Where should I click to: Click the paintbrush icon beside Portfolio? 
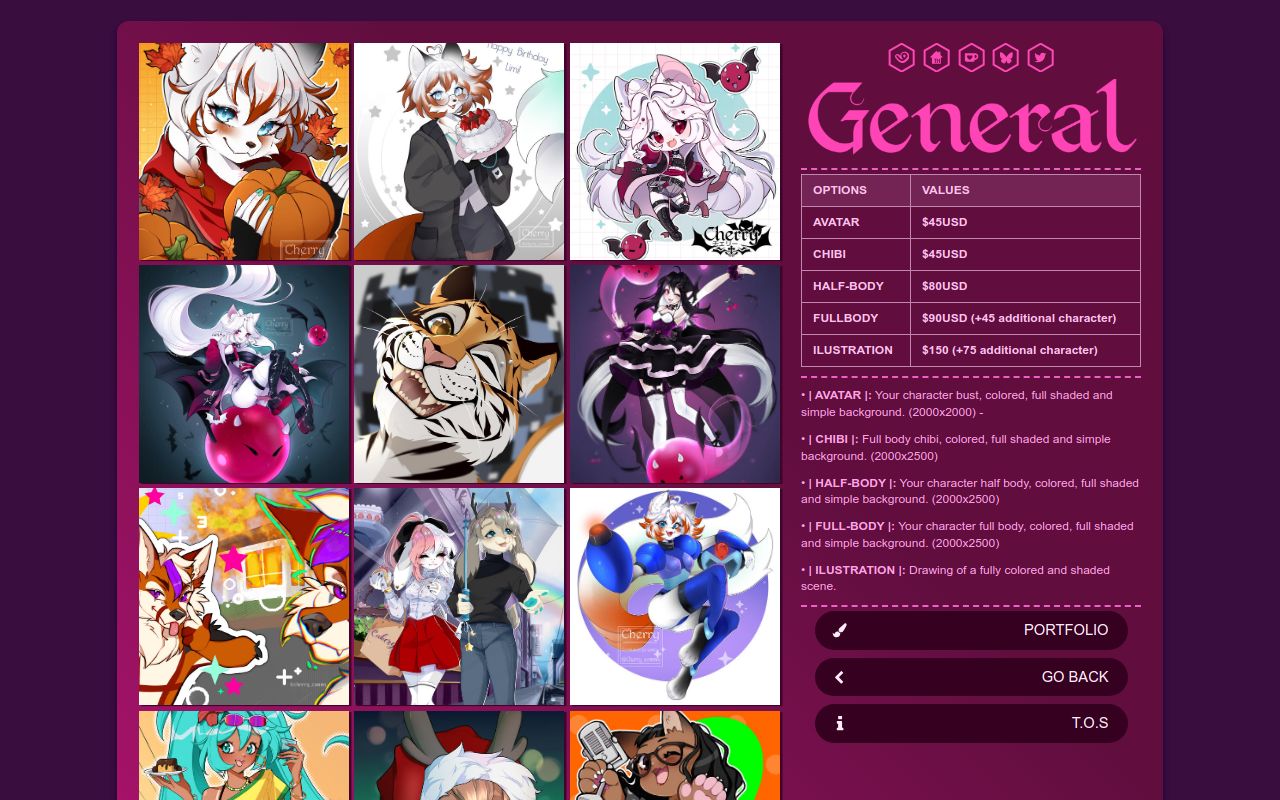pyautogui.click(x=839, y=630)
